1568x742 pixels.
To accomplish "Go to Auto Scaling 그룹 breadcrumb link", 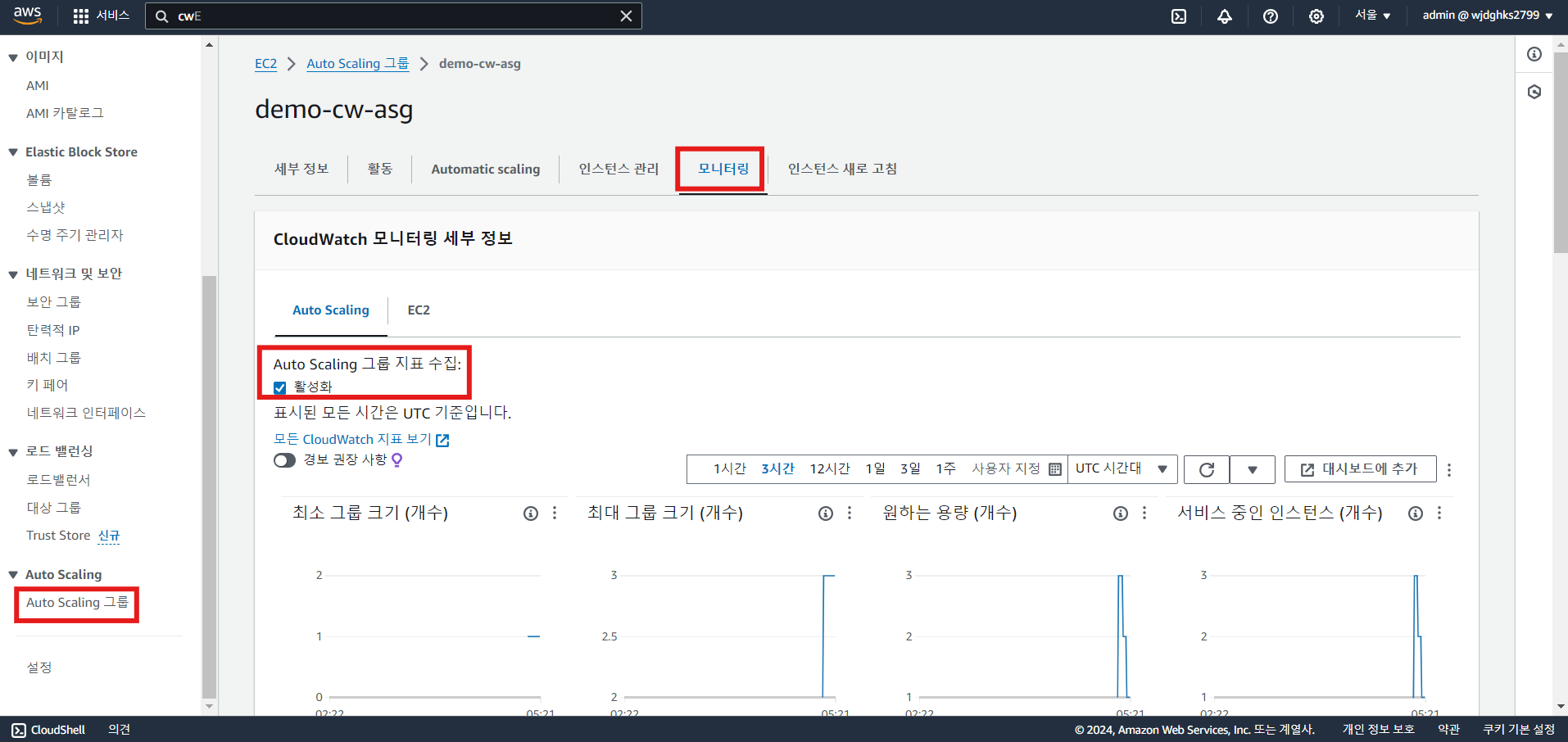I will pos(358,64).
